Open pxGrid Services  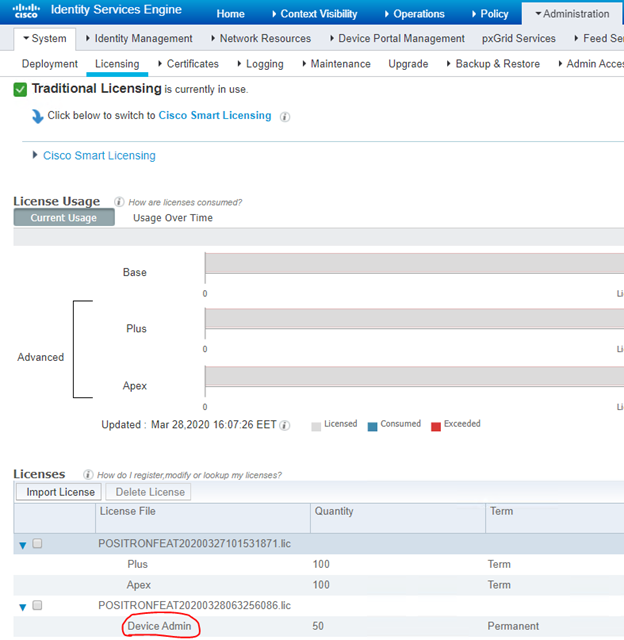pos(519,38)
